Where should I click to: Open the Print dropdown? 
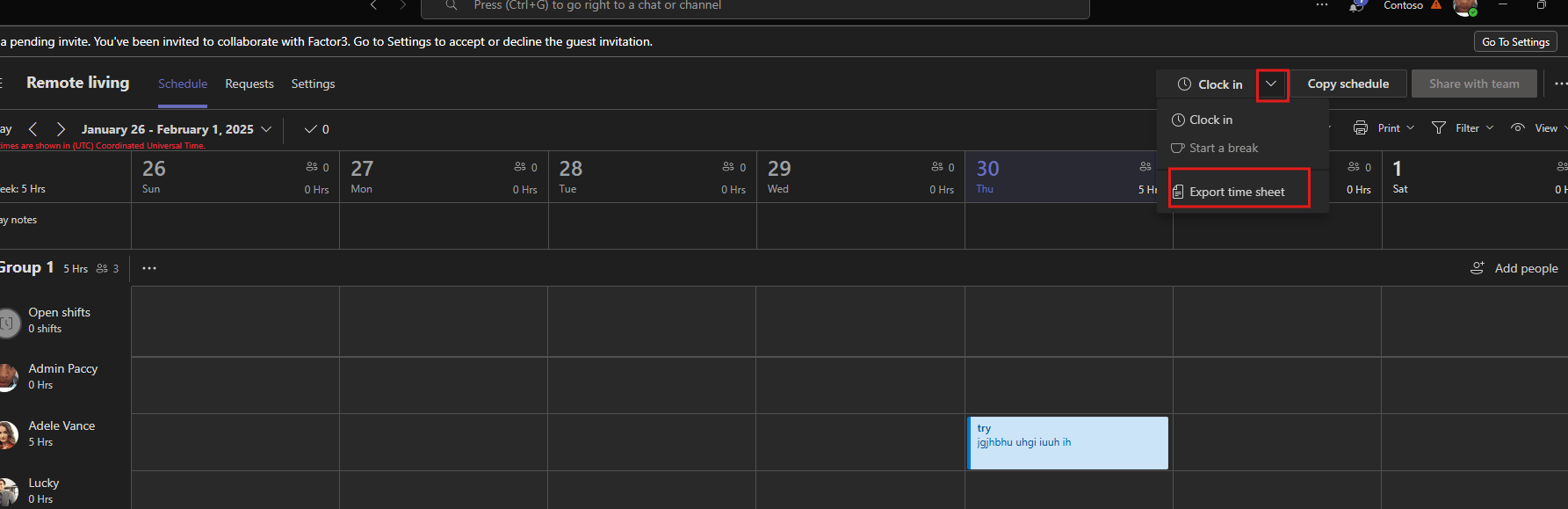[x=1384, y=128]
